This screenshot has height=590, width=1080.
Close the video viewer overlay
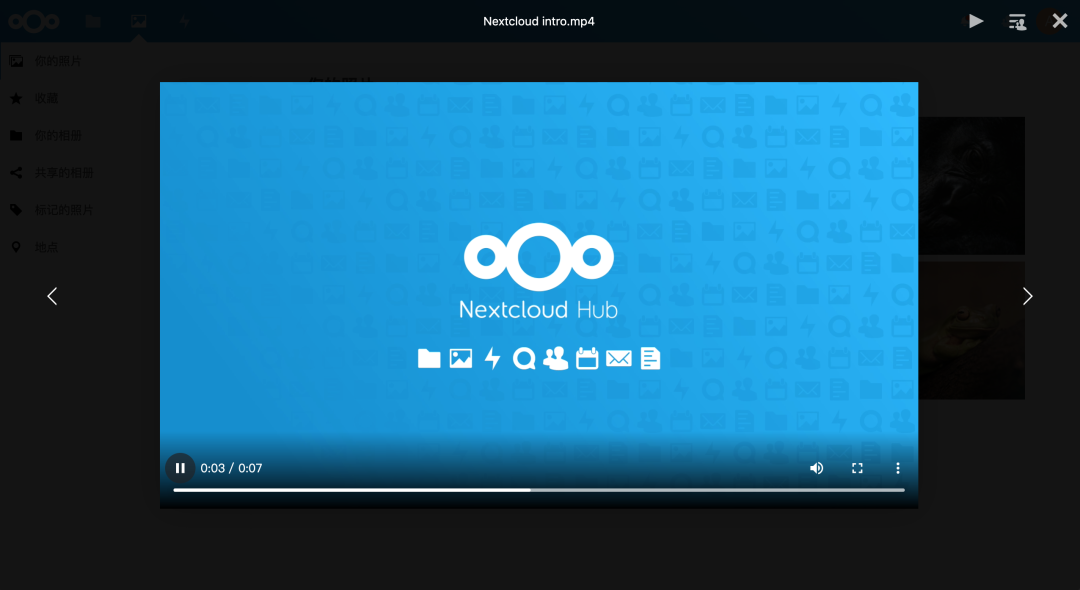(1060, 21)
